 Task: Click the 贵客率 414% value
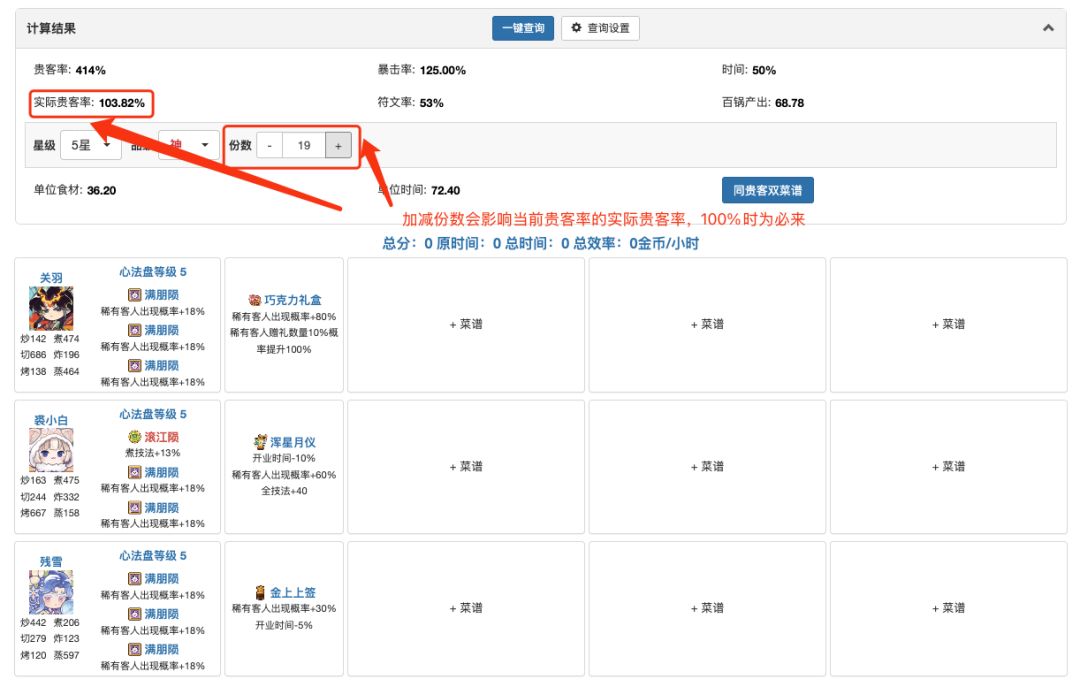coord(90,70)
